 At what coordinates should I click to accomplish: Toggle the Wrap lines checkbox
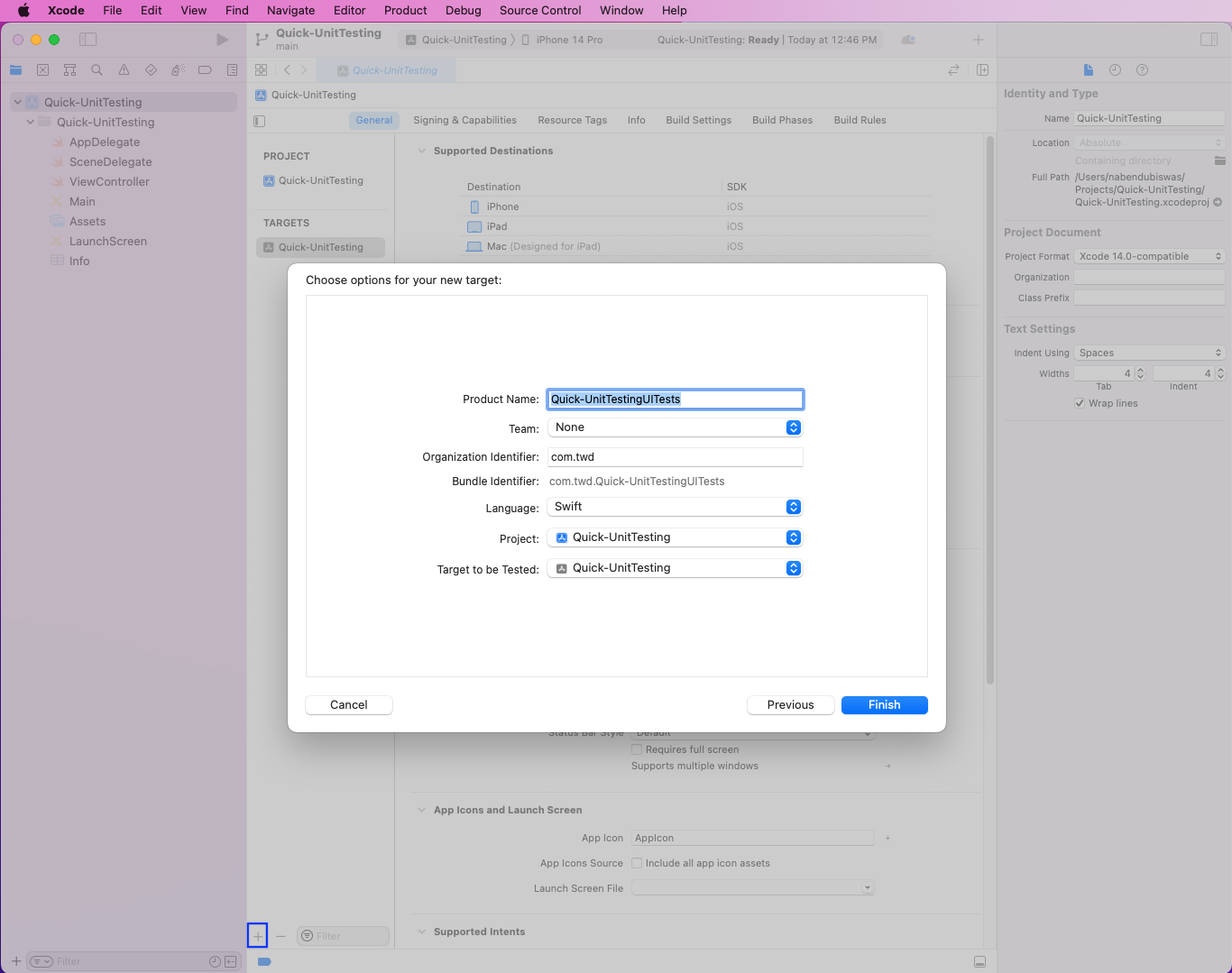[x=1080, y=403]
